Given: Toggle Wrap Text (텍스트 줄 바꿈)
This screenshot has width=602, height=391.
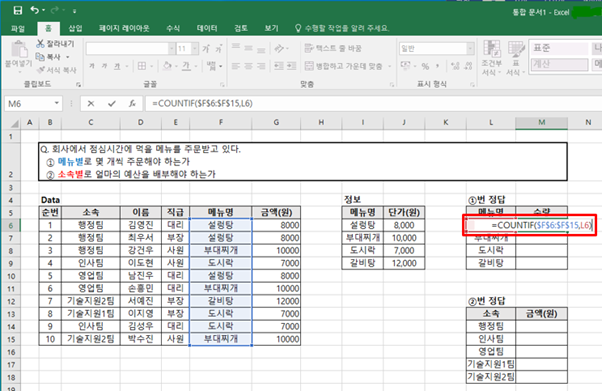Looking at the screenshot, I should [333, 48].
